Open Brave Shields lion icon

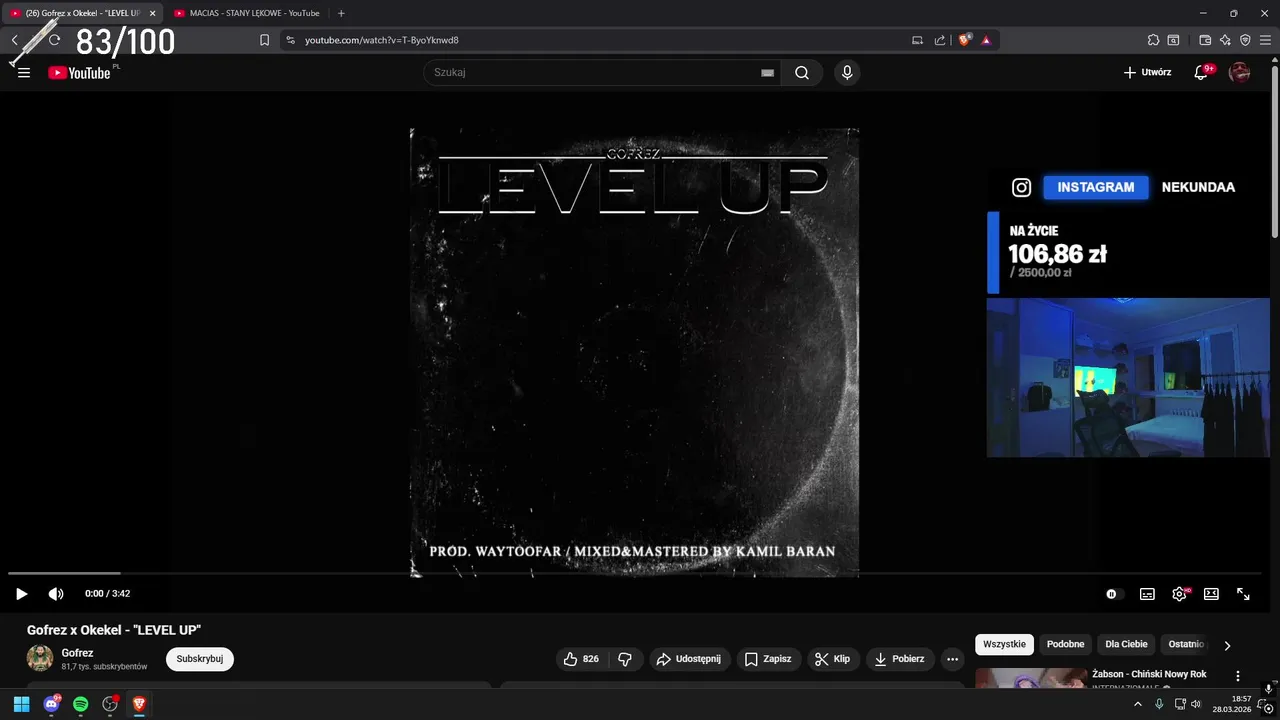pyautogui.click(x=965, y=40)
